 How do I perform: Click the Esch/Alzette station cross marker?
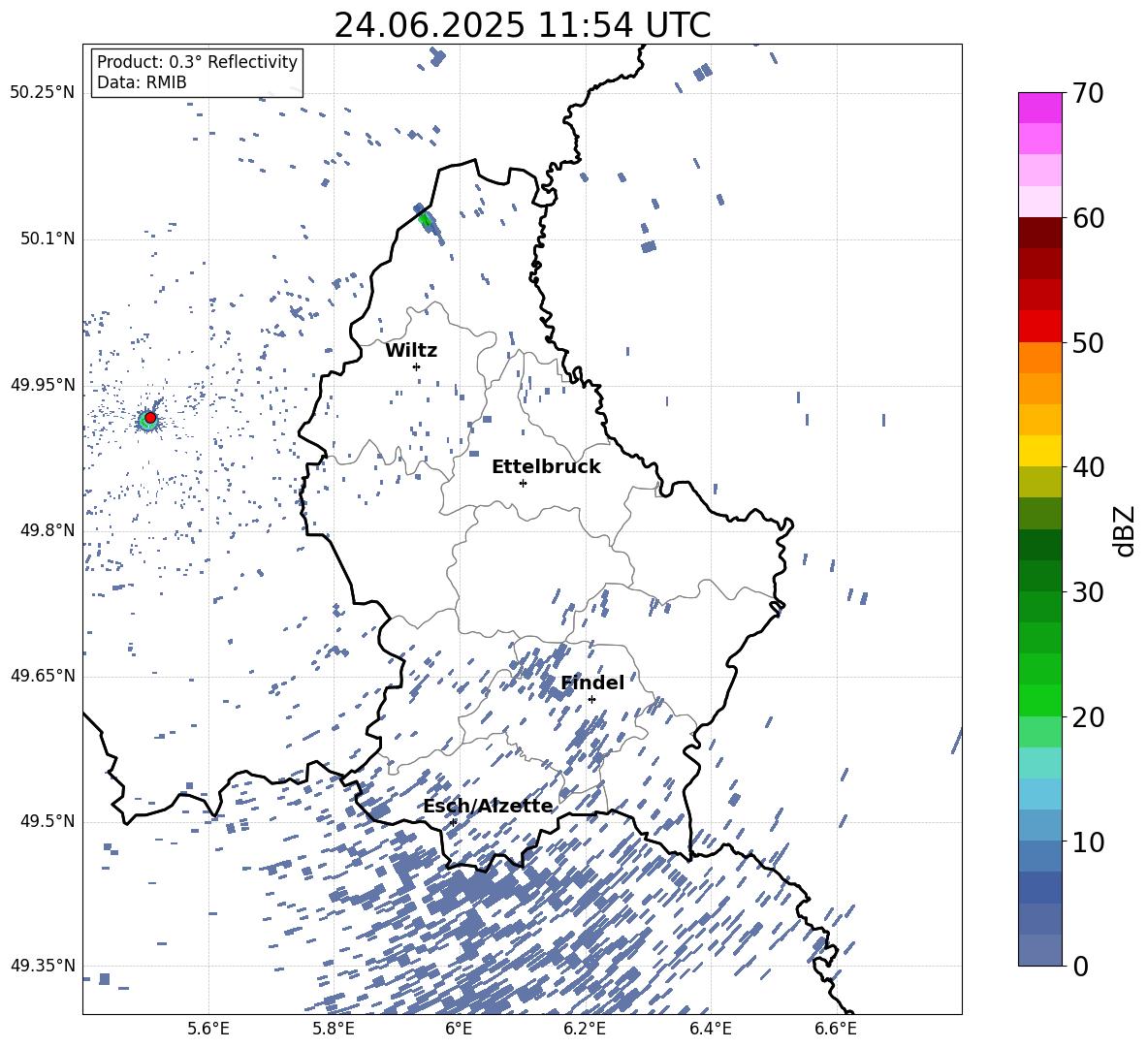click(453, 822)
